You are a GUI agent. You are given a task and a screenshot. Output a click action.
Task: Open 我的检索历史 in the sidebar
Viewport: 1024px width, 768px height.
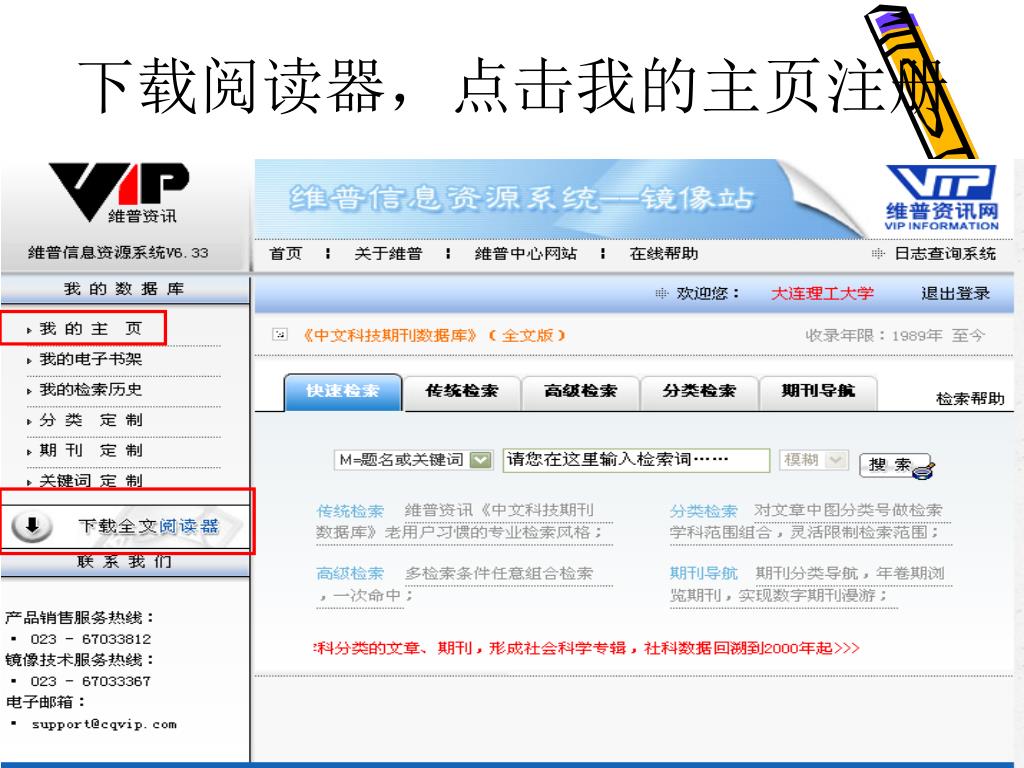click(91, 389)
